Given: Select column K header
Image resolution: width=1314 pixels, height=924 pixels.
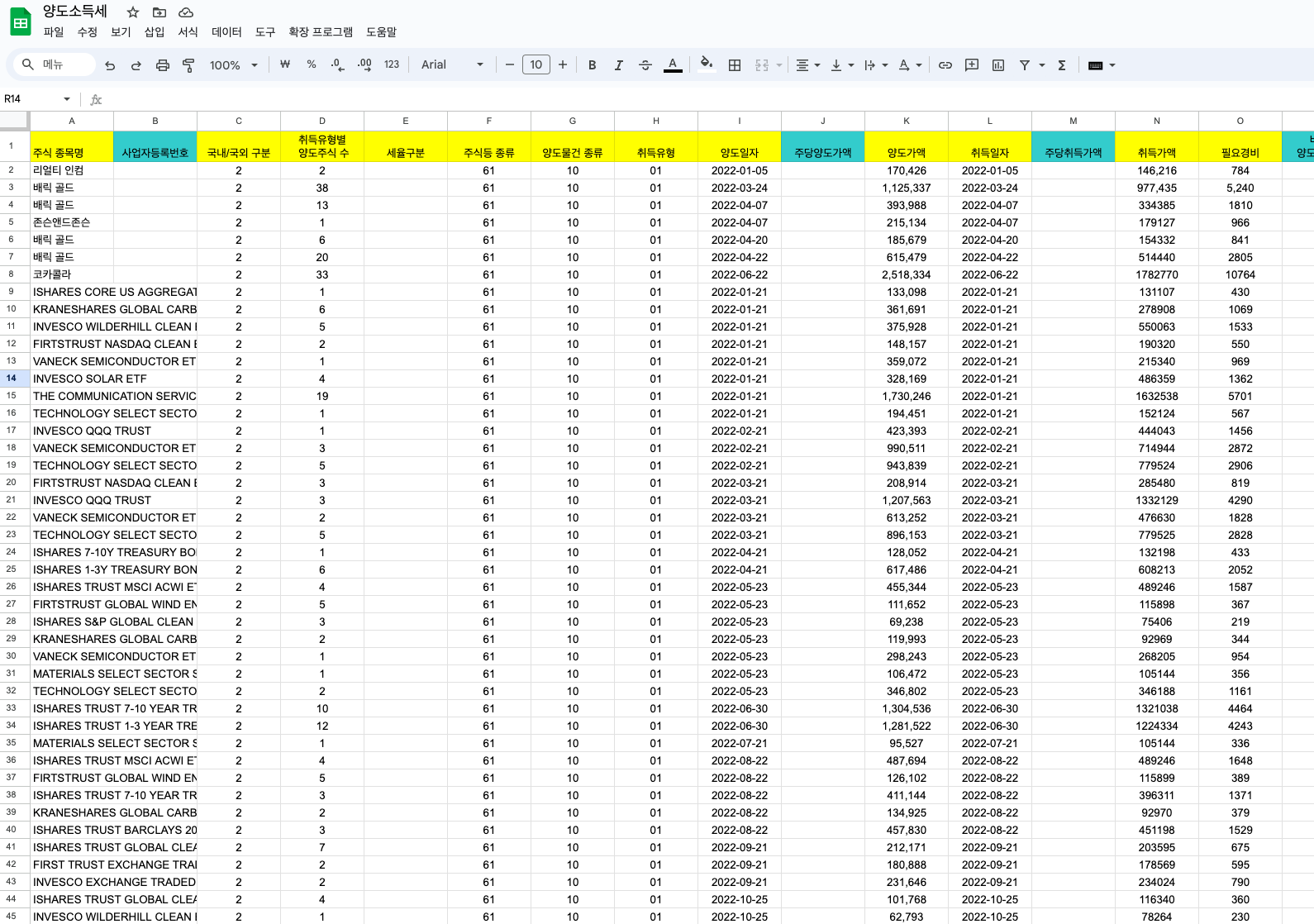Looking at the screenshot, I should pyautogui.click(x=907, y=121).
